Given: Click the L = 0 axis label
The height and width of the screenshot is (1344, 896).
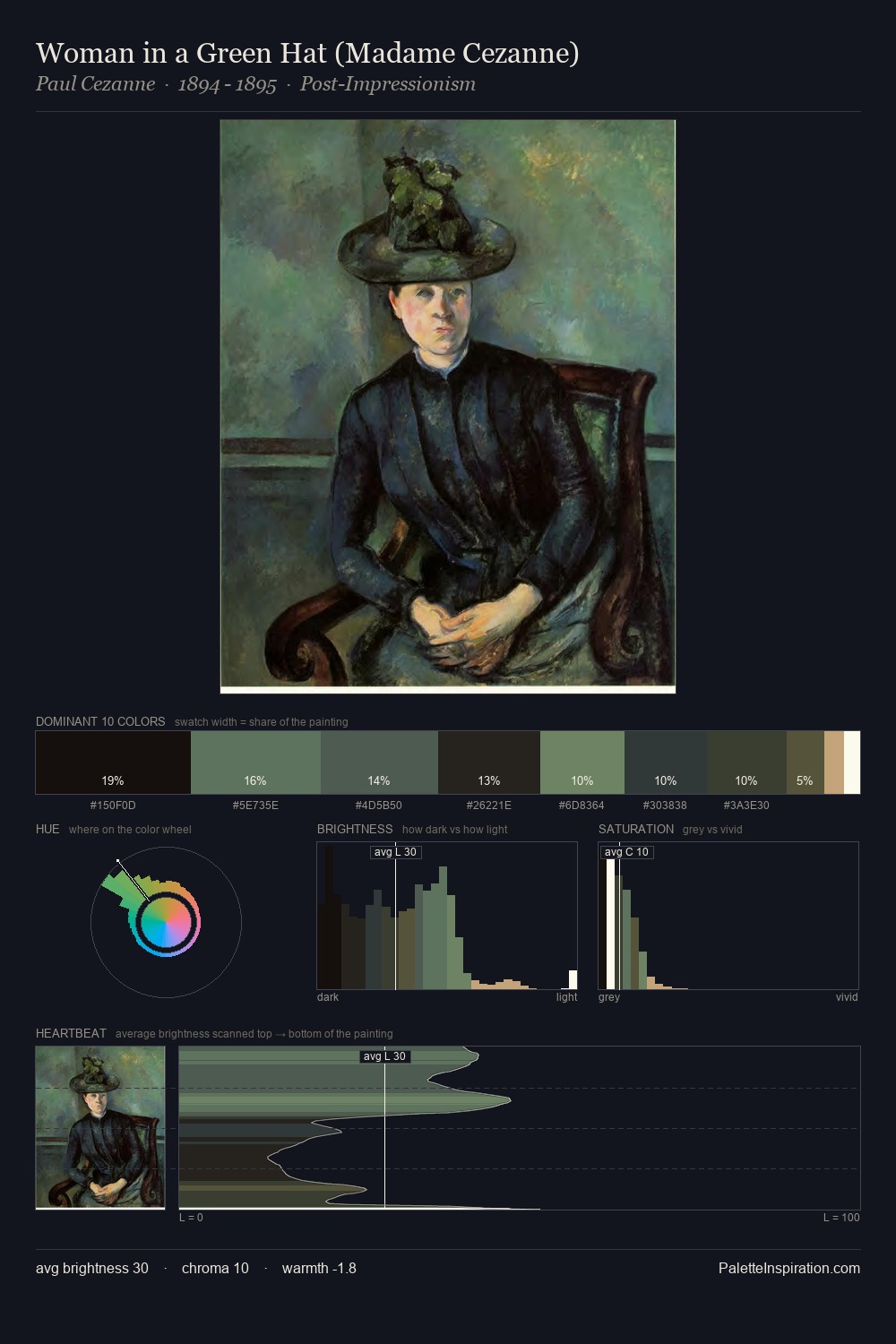Looking at the screenshot, I should coord(191,1218).
